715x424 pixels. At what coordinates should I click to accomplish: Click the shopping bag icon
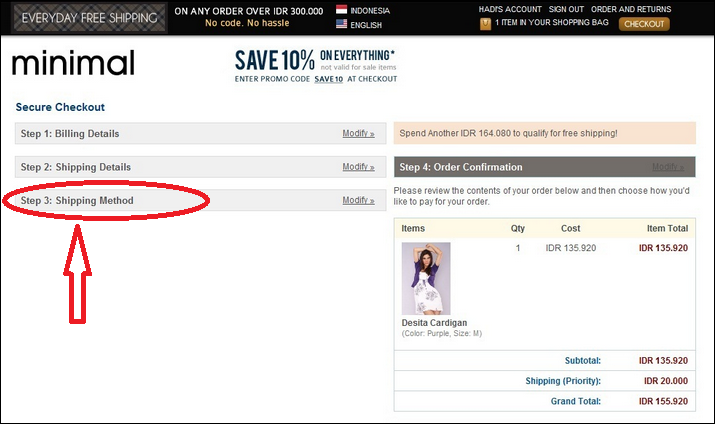coord(485,24)
